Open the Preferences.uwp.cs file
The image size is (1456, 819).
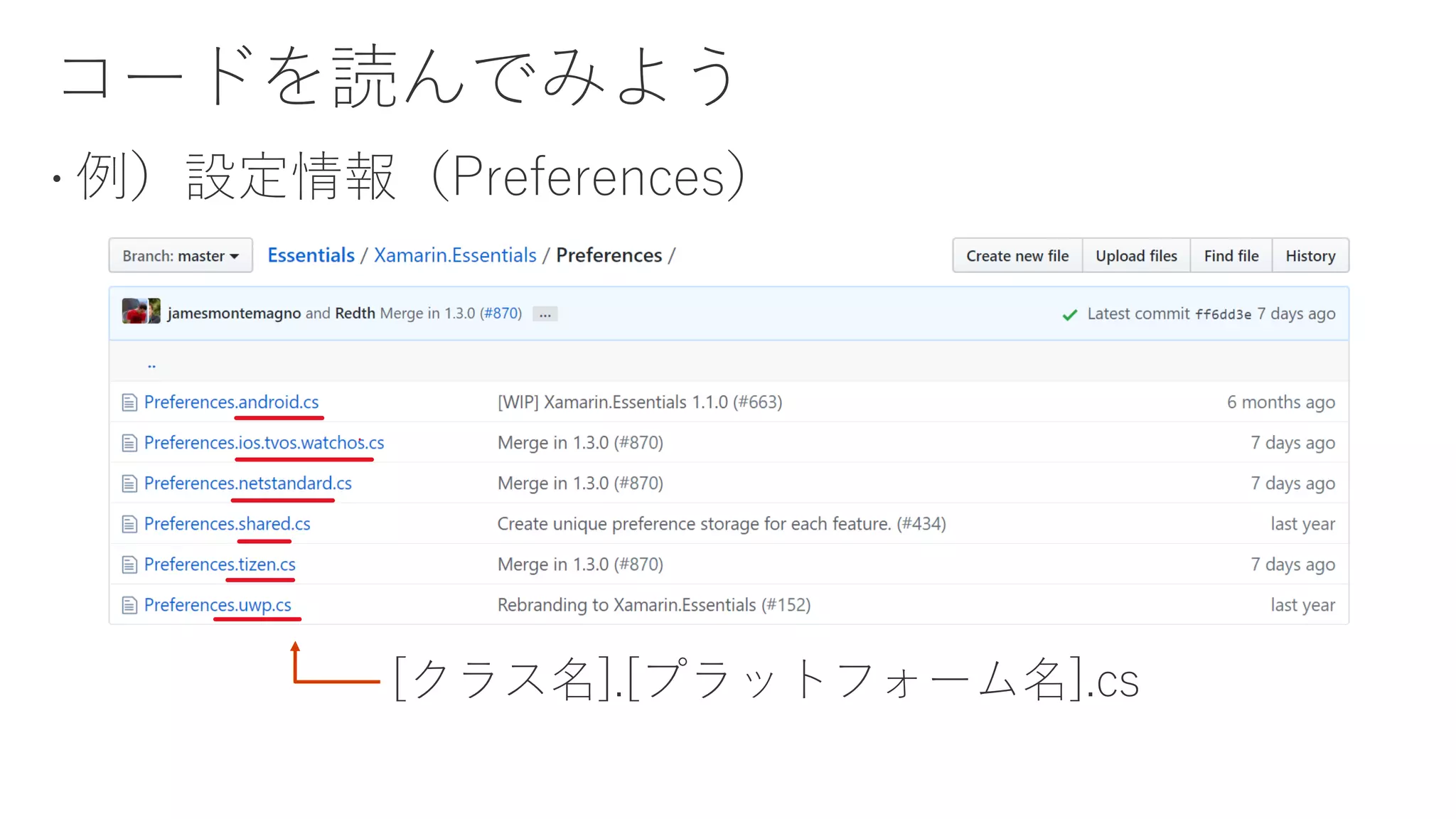(x=218, y=605)
